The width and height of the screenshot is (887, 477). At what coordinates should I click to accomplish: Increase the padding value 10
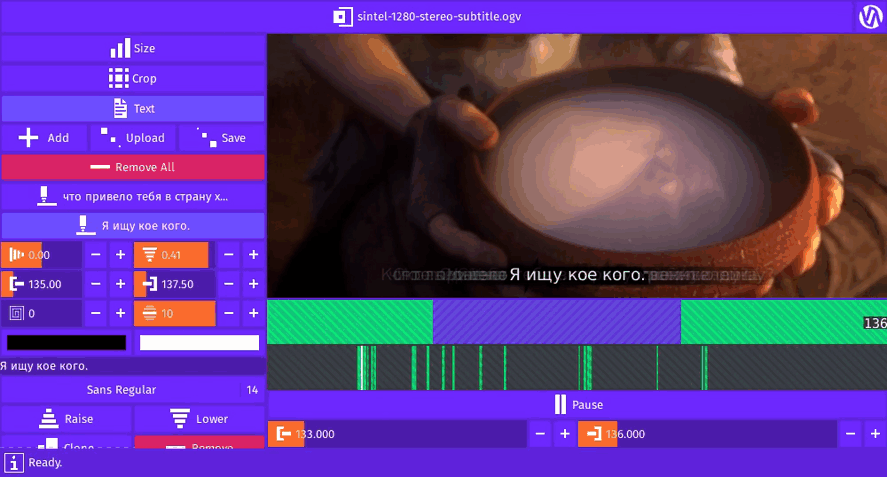coord(253,313)
